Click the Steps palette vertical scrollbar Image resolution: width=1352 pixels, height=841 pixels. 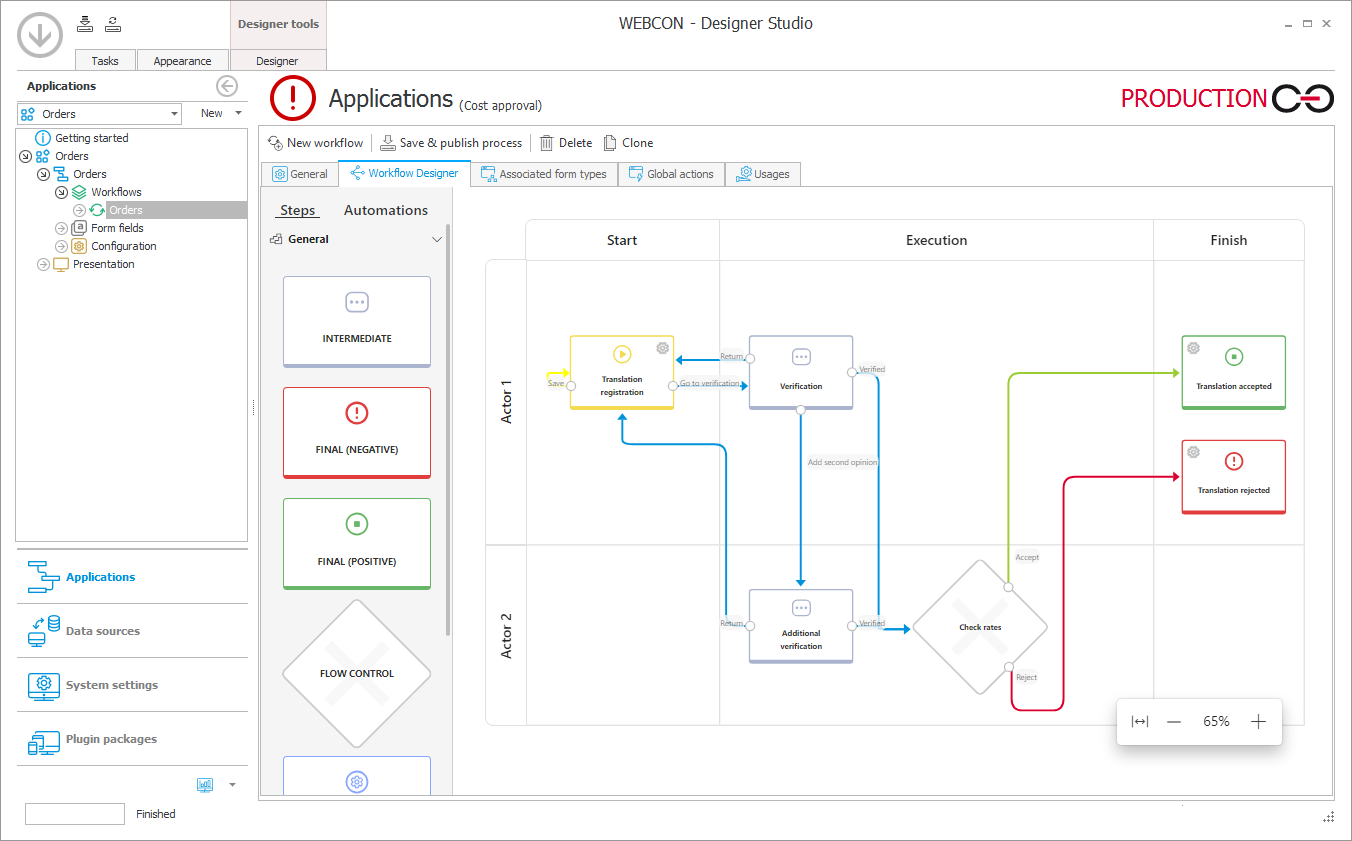447,430
